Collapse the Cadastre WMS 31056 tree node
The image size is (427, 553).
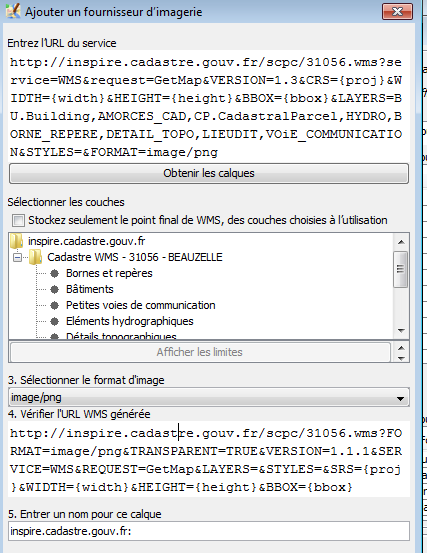click(x=17, y=257)
